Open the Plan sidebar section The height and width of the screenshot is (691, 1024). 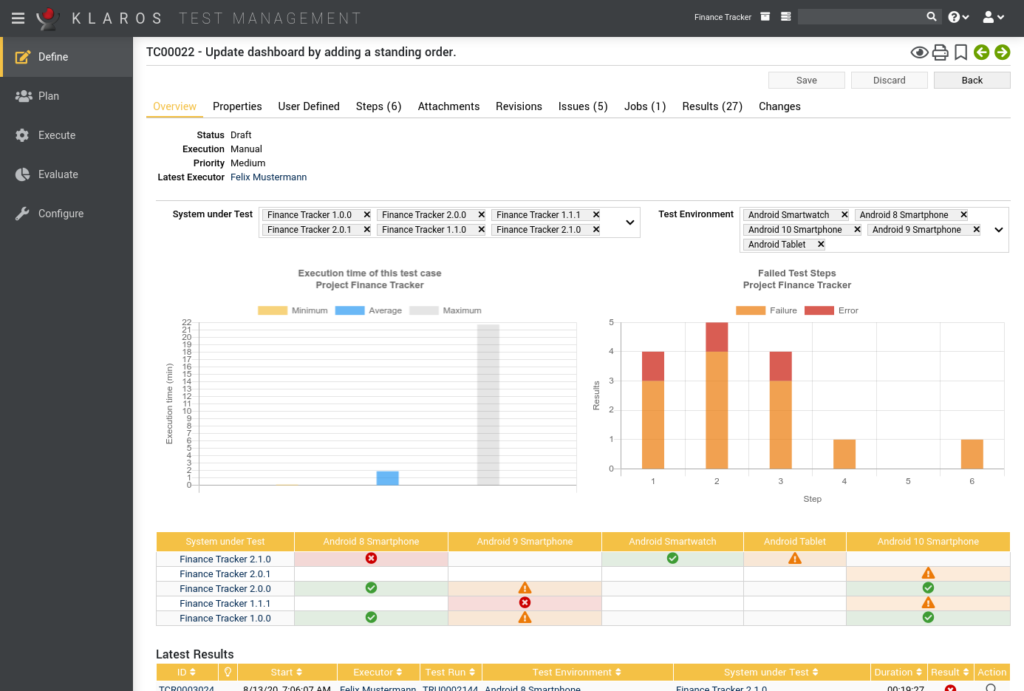pos(67,96)
